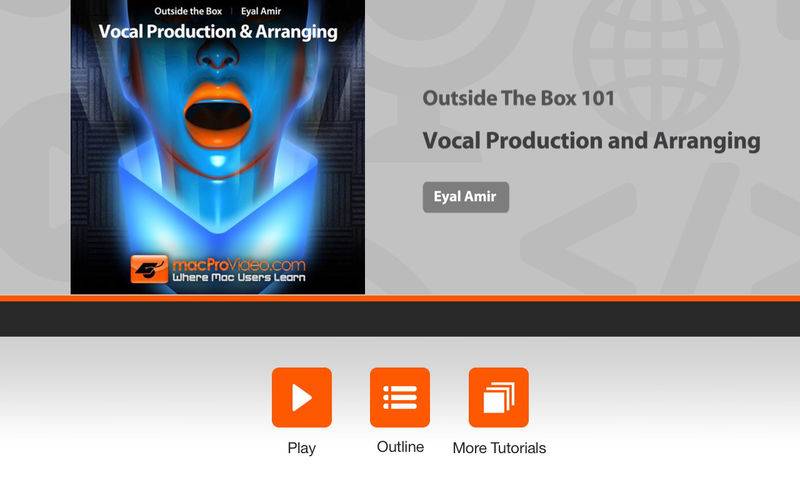This screenshot has width=800, height=500.
Task: Click the "More Tutorials" text label
Action: pyautogui.click(x=499, y=448)
